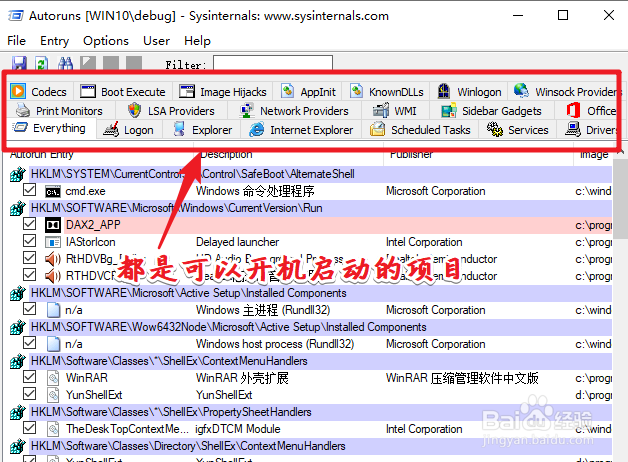Click the RTHDVCPL speaker icon
Screen dimensions: 628x462
(x=53, y=276)
